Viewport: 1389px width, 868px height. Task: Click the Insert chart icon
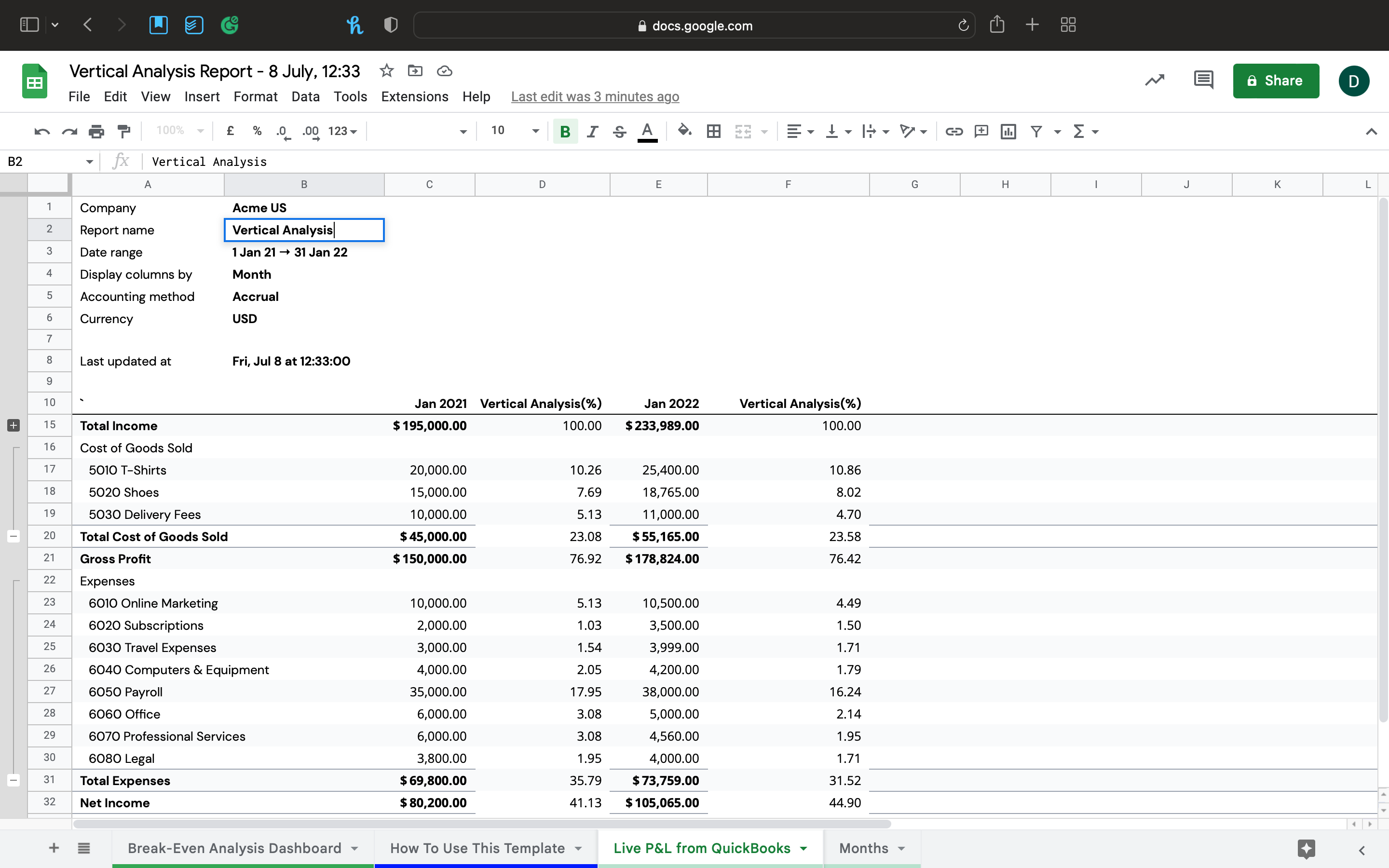pos(1008,131)
